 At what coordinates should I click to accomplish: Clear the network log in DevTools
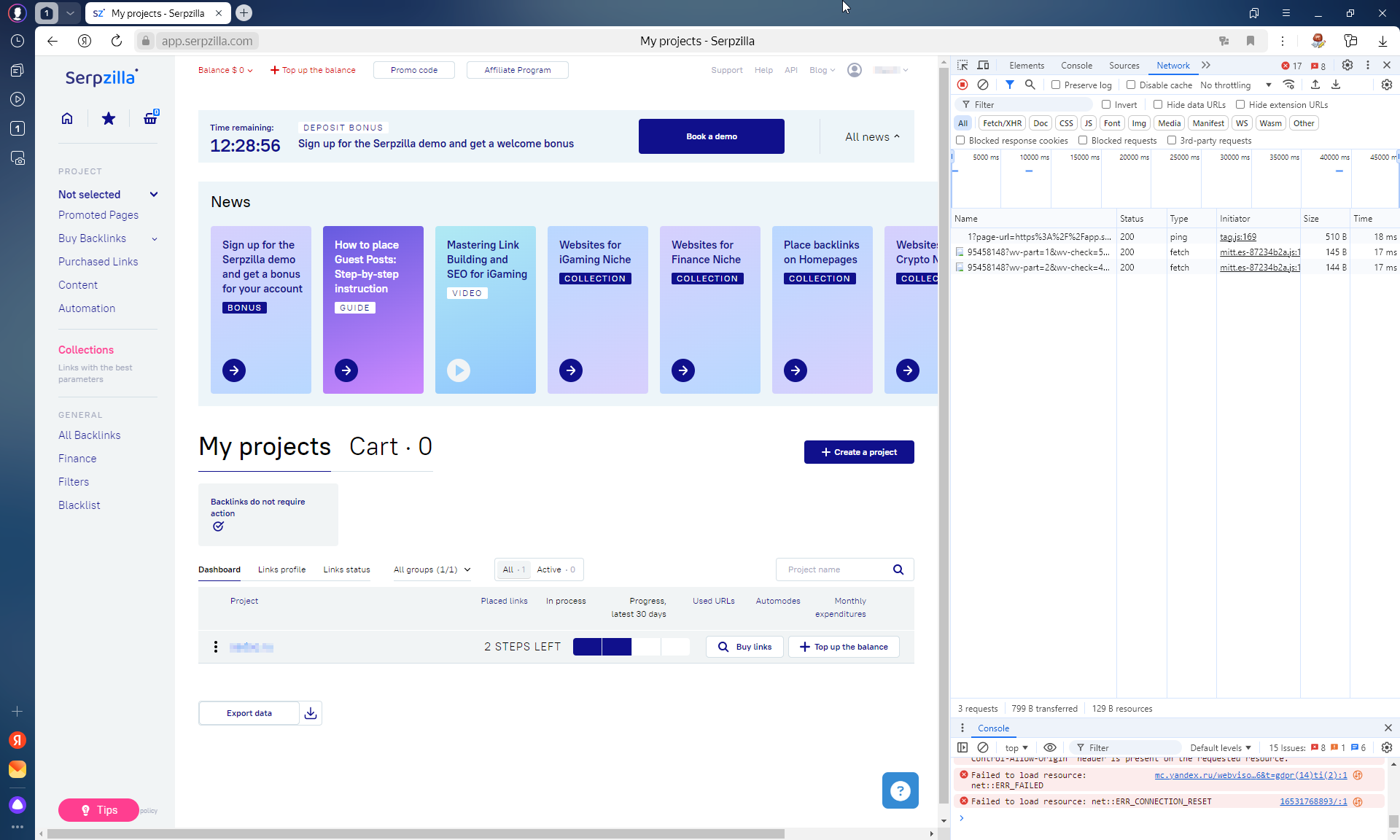pos(983,85)
